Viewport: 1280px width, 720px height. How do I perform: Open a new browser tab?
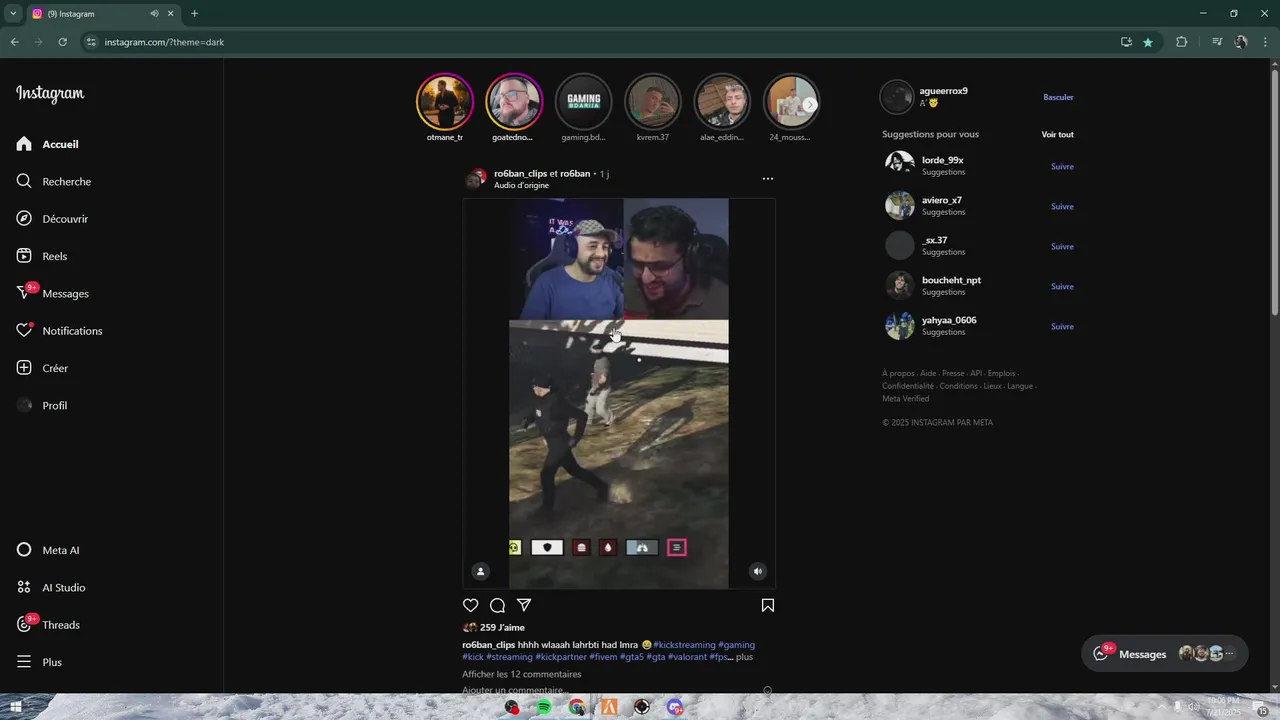click(x=195, y=14)
